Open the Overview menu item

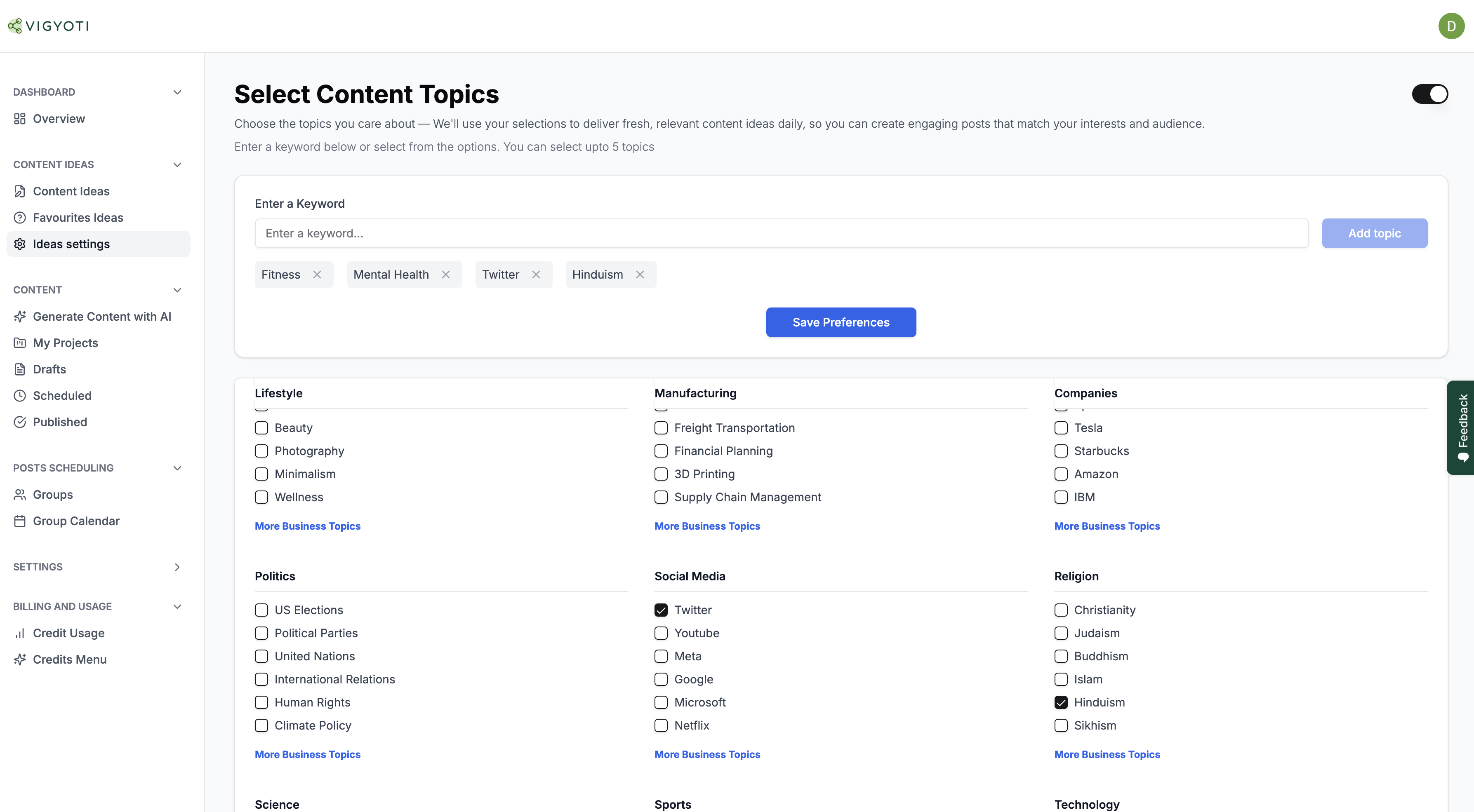[x=98, y=118]
